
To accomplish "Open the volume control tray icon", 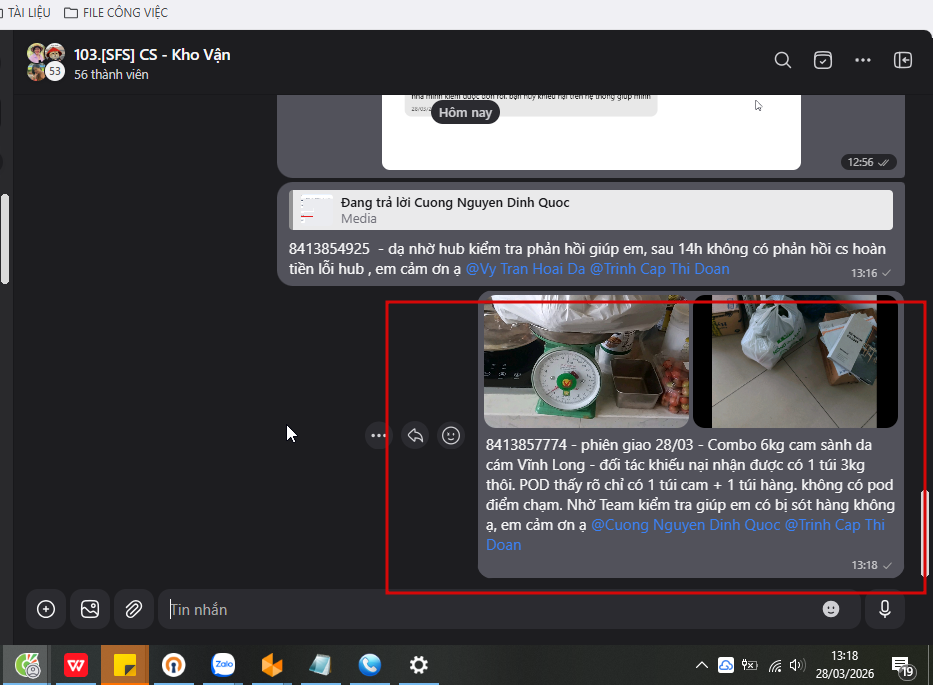I will (797, 665).
